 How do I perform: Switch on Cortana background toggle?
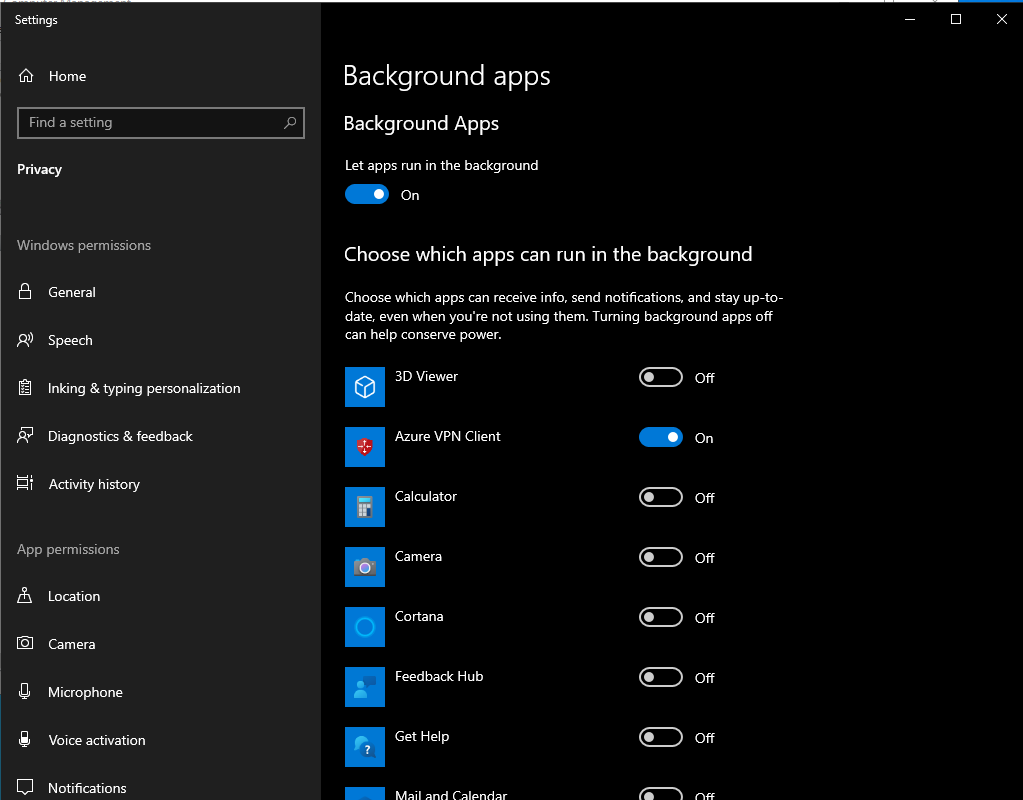pyautogui.click(x=661, y=617)
